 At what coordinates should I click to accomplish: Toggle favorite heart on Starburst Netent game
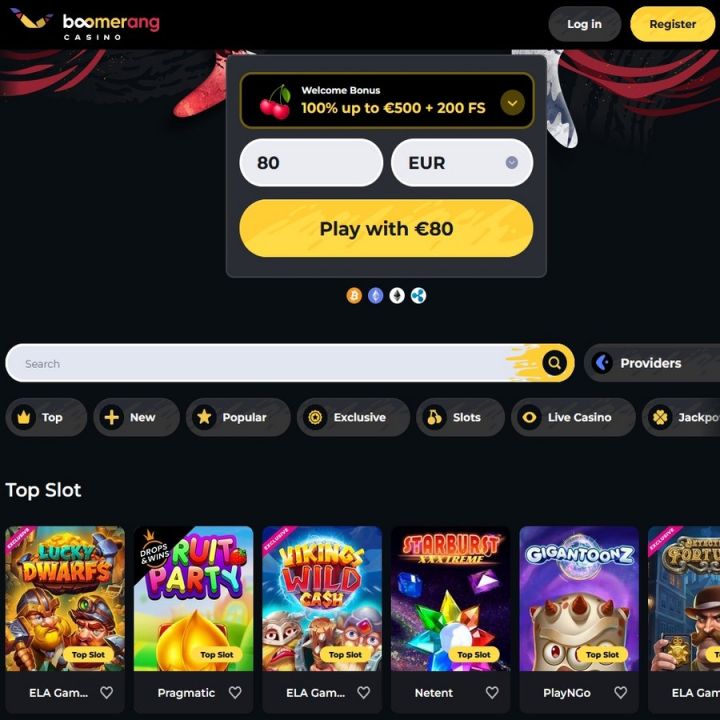click(492, 692)
